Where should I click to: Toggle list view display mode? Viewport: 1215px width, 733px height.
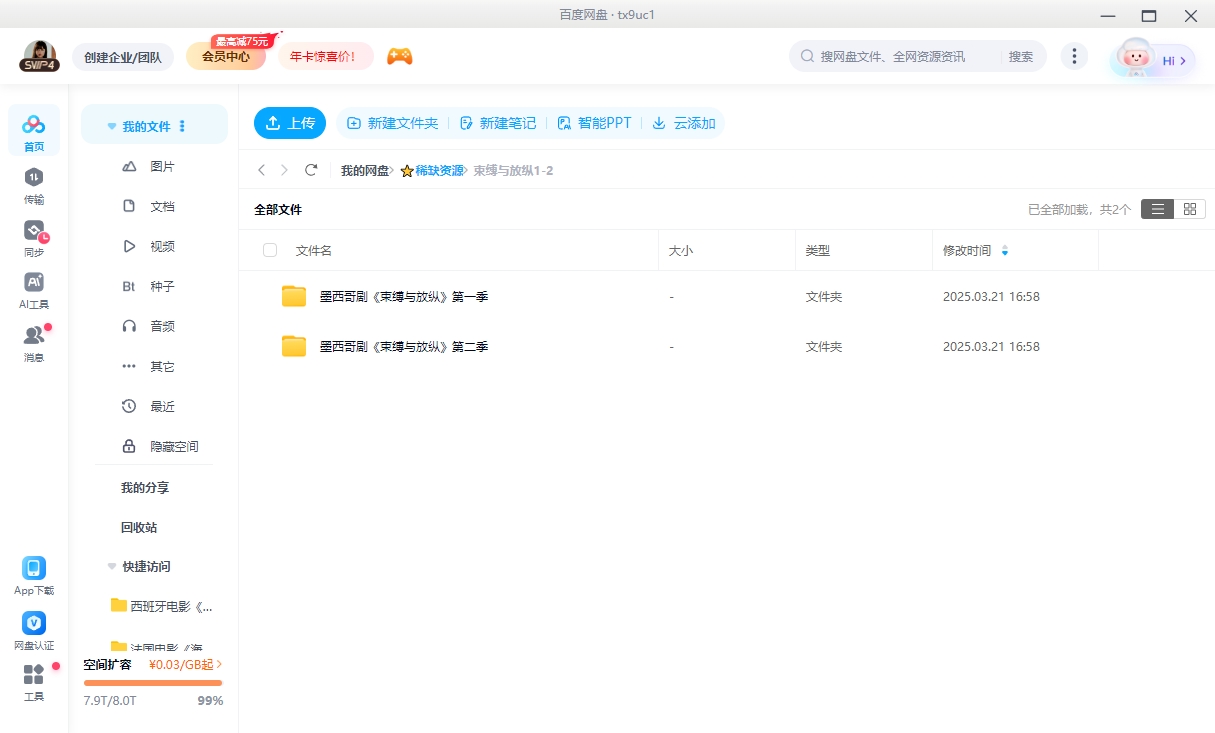tap(1158, 209)
